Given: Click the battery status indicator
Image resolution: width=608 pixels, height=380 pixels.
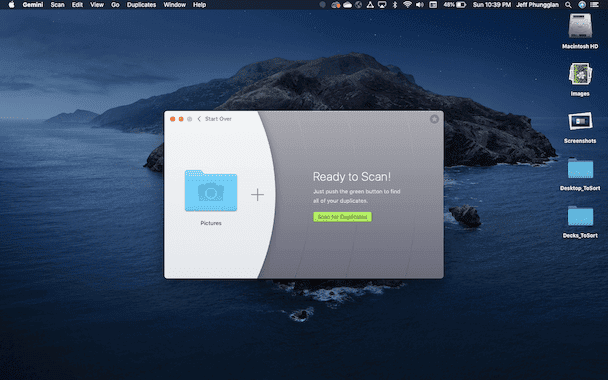Looking at the screenshot, I should [x=454, y=5].
